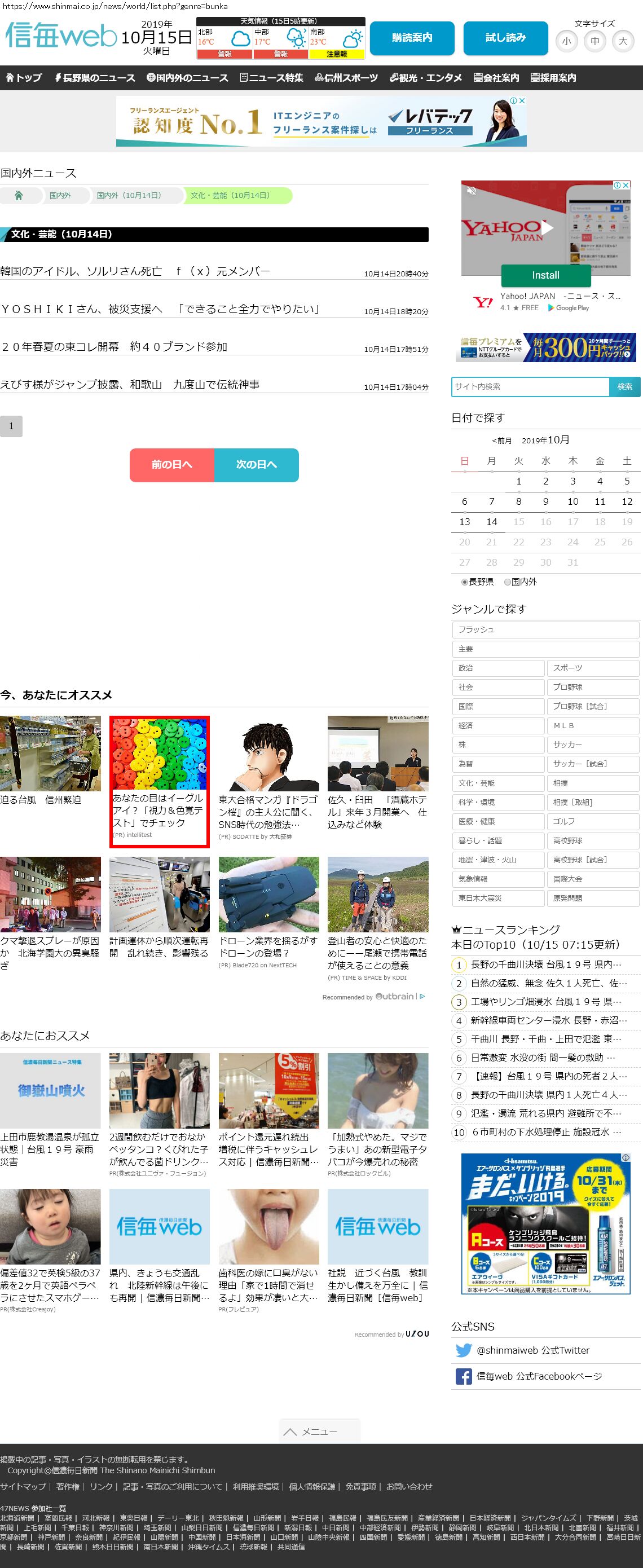This screenshot has width=643, height=1568.
Task: Click home icon in breadcrumb
Action: coord(18,195)
